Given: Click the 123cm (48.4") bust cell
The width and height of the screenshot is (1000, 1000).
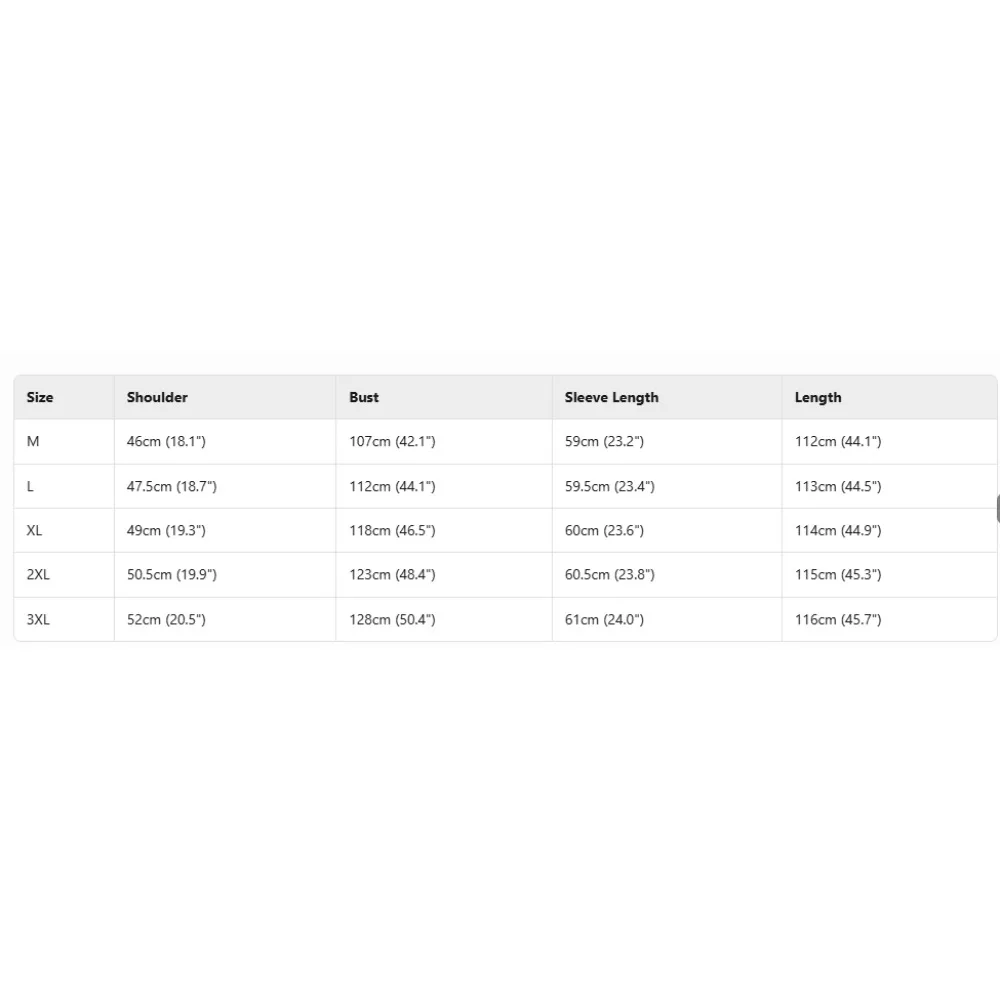Looking at the screenshot, I should tap(392, 574).
